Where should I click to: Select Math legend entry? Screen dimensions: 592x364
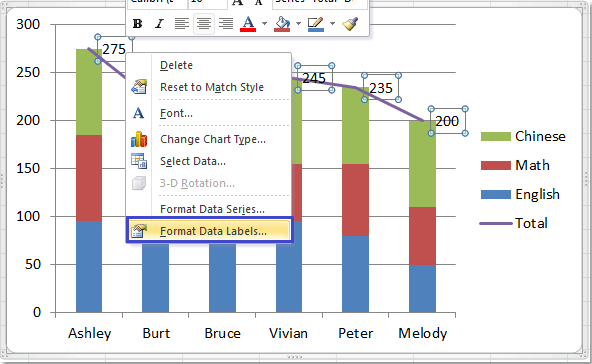(515, 165)
